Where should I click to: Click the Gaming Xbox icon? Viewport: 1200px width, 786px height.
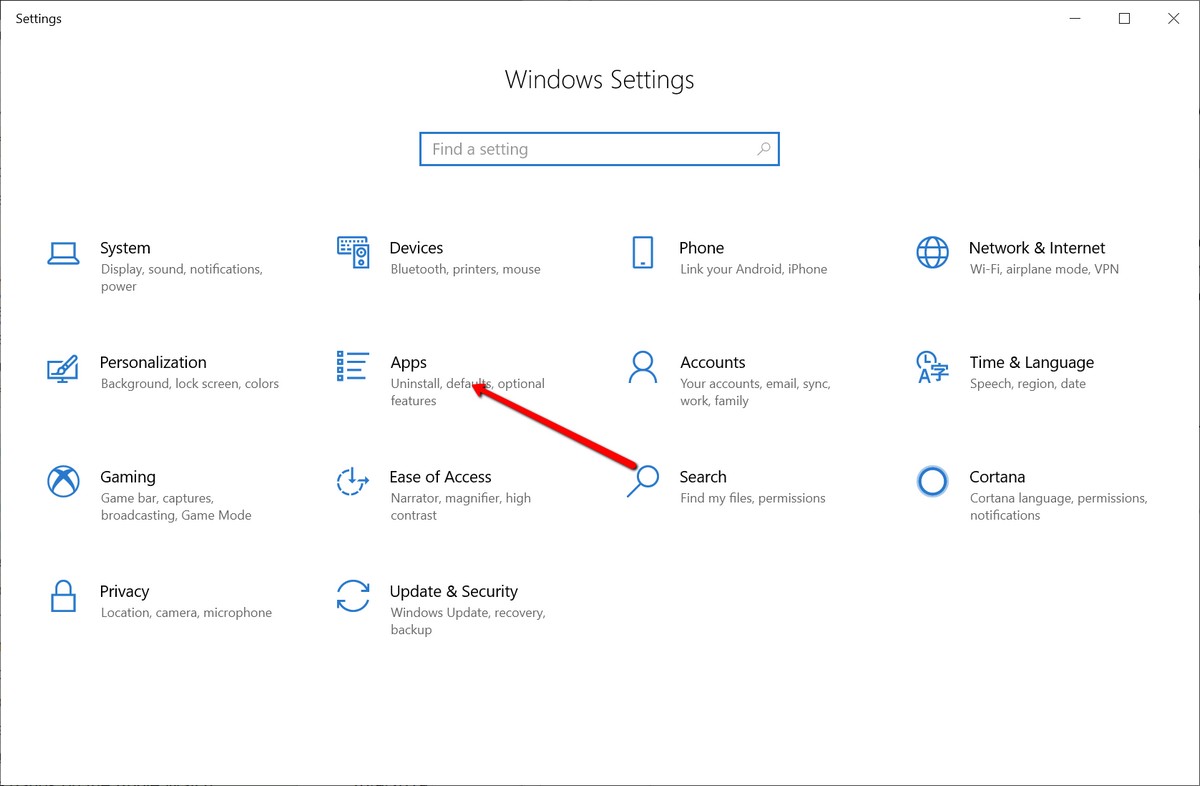tap(63, 482)
